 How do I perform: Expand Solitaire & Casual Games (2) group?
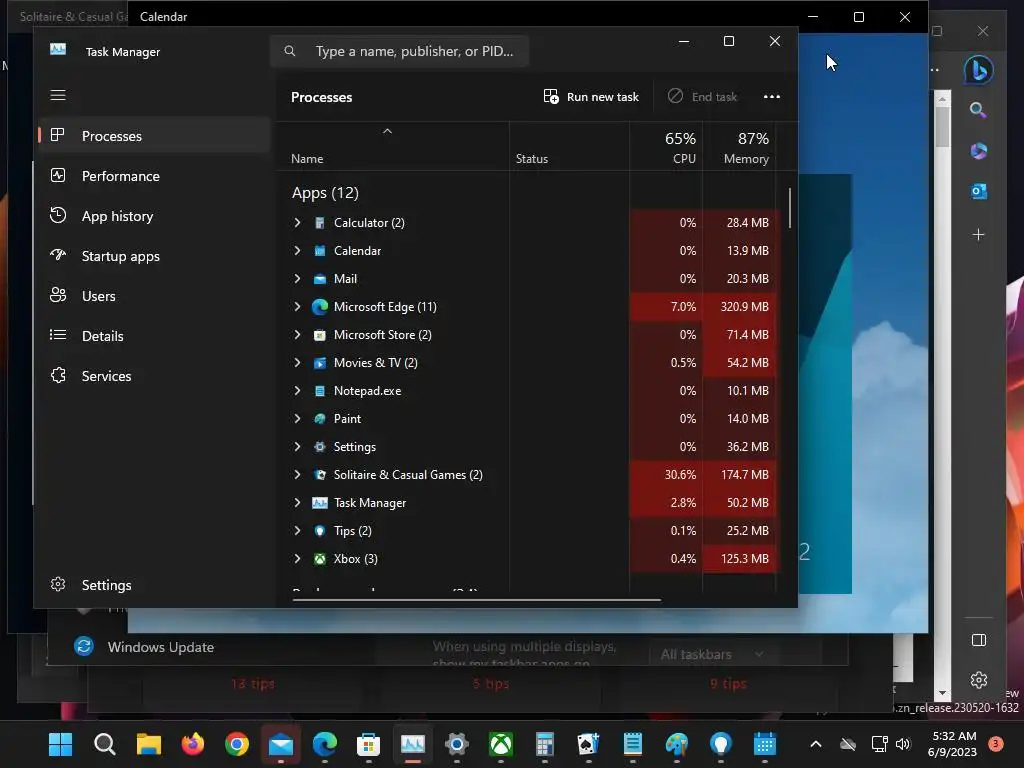297,475
